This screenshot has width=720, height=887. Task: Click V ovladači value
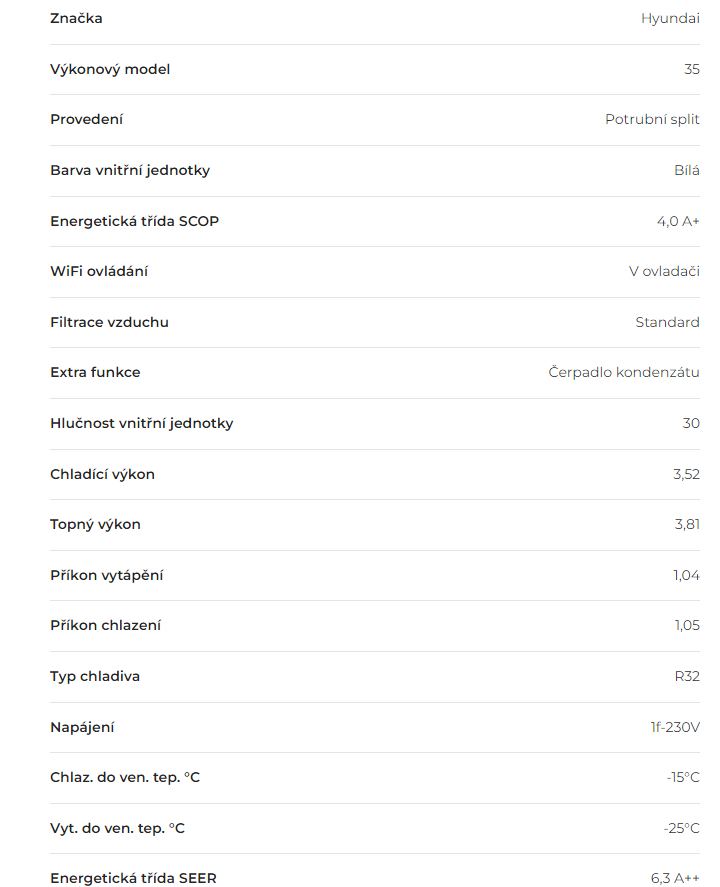pyautogui.click(x=664, y=272)
